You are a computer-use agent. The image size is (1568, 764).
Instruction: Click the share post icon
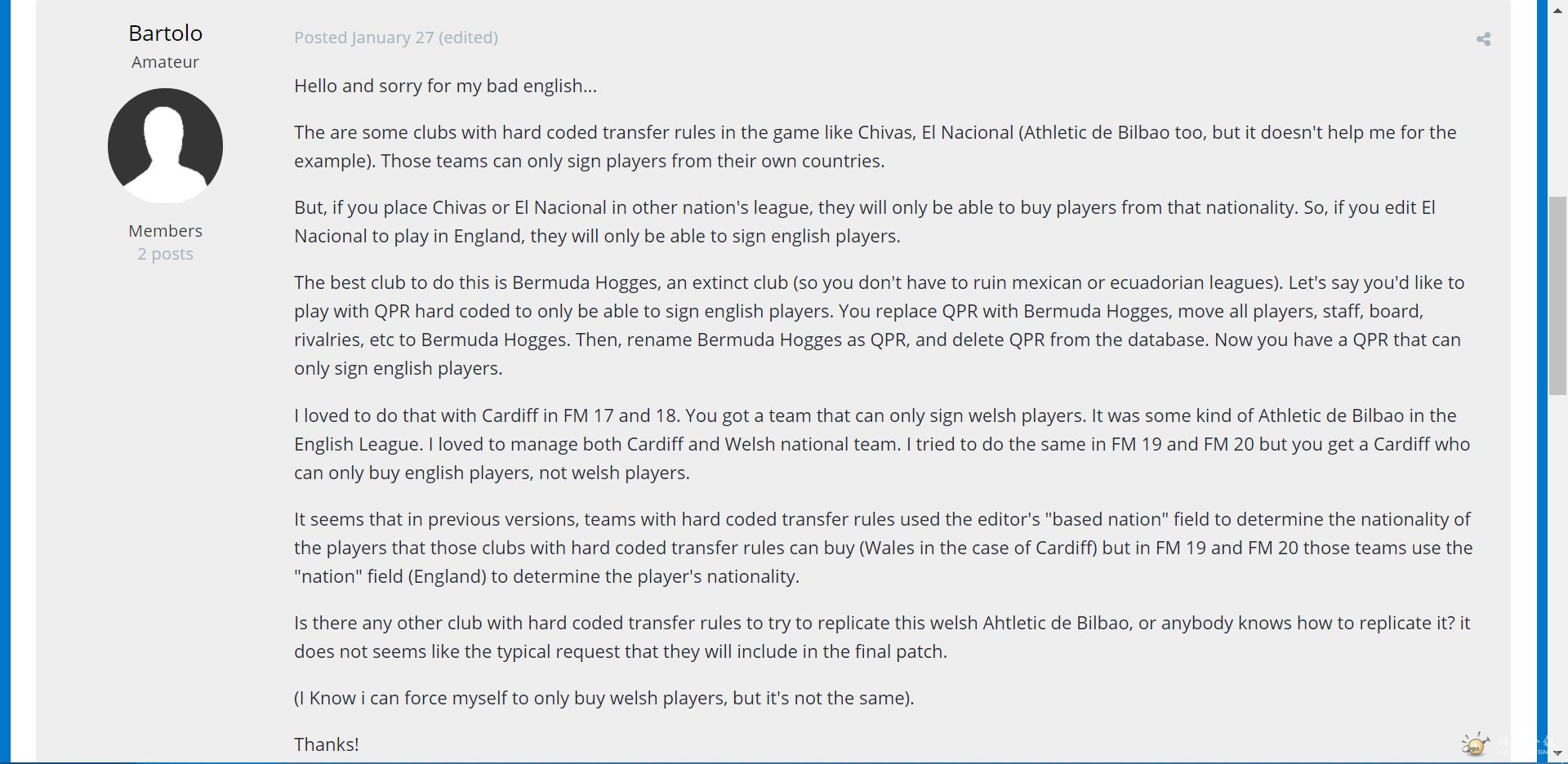pos(1483,39)
